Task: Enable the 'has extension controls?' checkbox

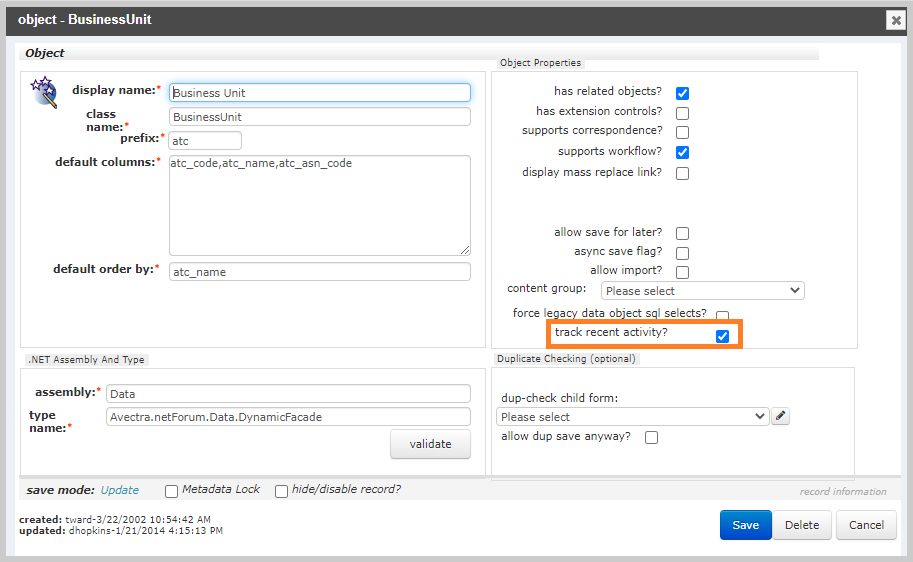Action: (x=682, y=113)
